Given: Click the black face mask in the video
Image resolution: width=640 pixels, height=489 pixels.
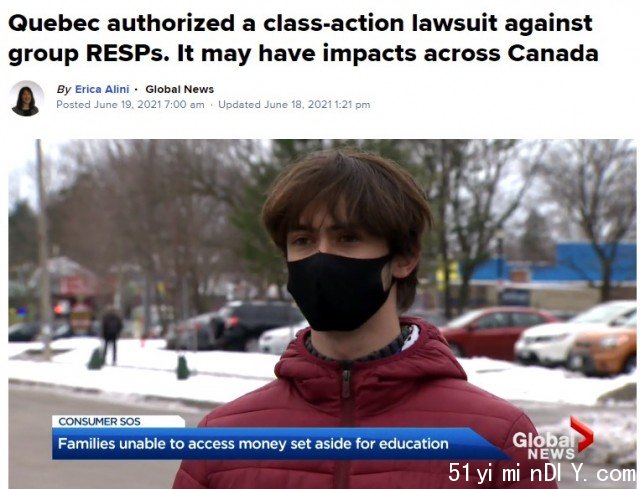Looking at the screenshot, I should (338, 291).
